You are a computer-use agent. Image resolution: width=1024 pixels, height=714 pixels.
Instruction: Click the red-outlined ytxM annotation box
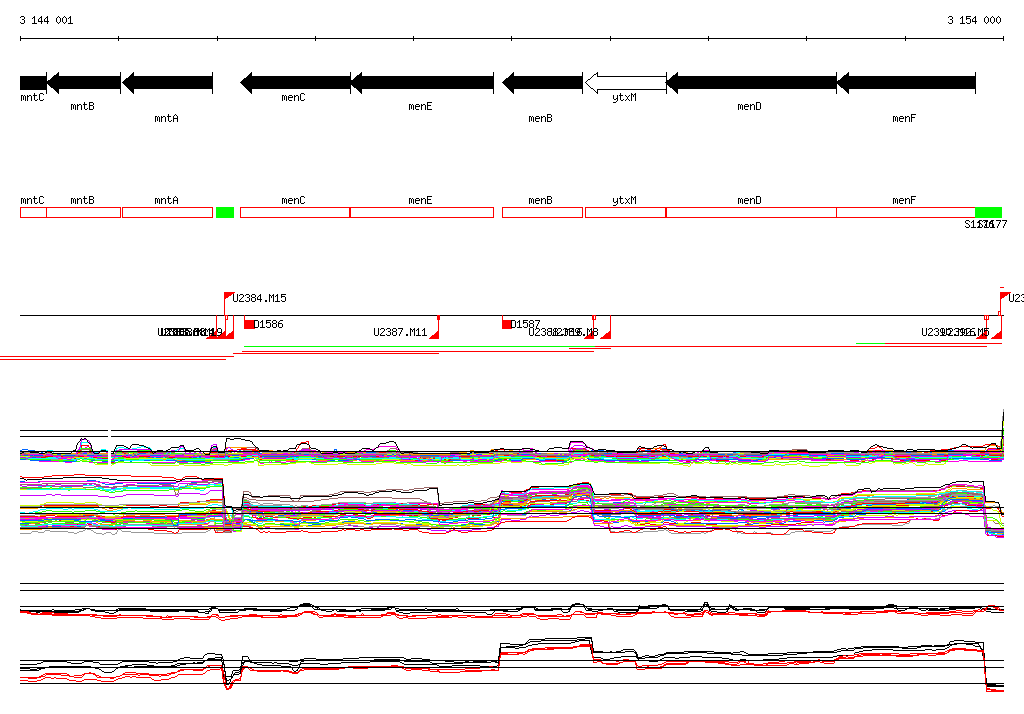click(x=625, y=212)
